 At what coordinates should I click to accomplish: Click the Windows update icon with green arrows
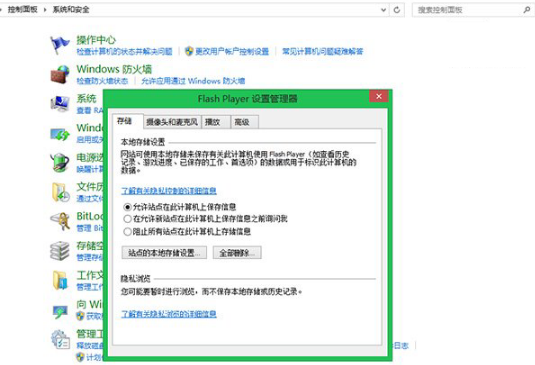tap(60, 134)
